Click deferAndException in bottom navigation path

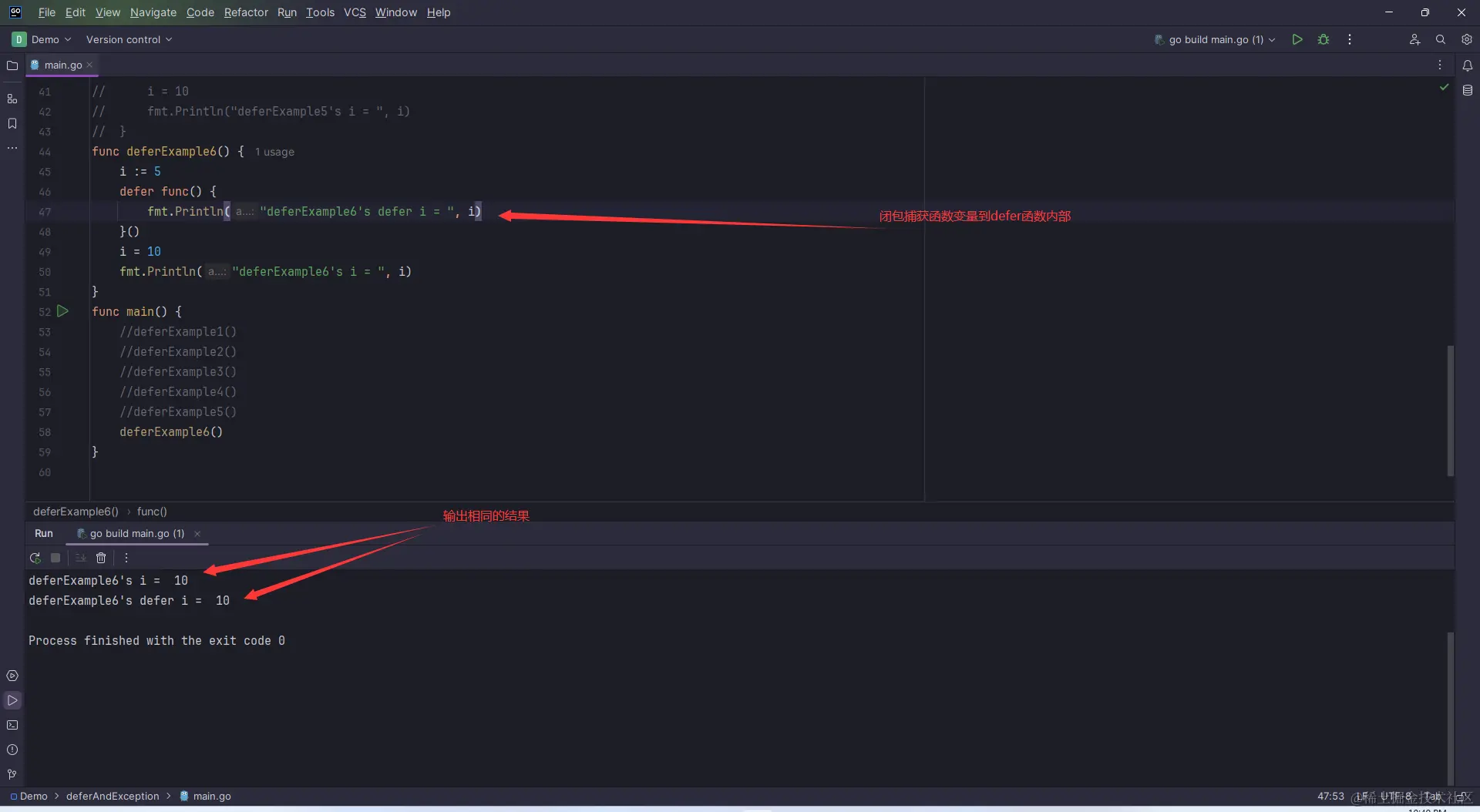click(x=113, y=796)
